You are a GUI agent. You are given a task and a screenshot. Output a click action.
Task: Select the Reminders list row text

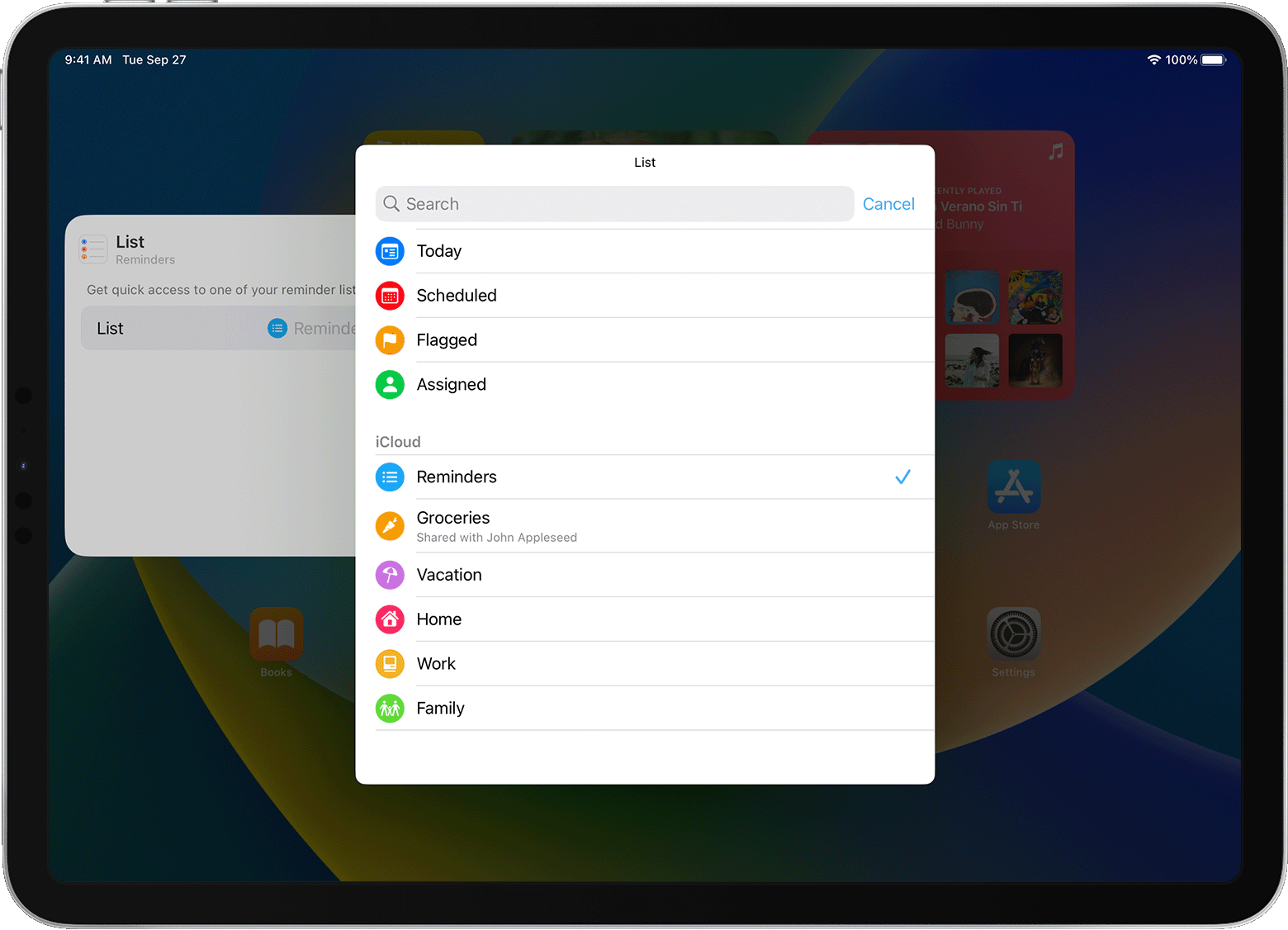(x=457, y=477)
